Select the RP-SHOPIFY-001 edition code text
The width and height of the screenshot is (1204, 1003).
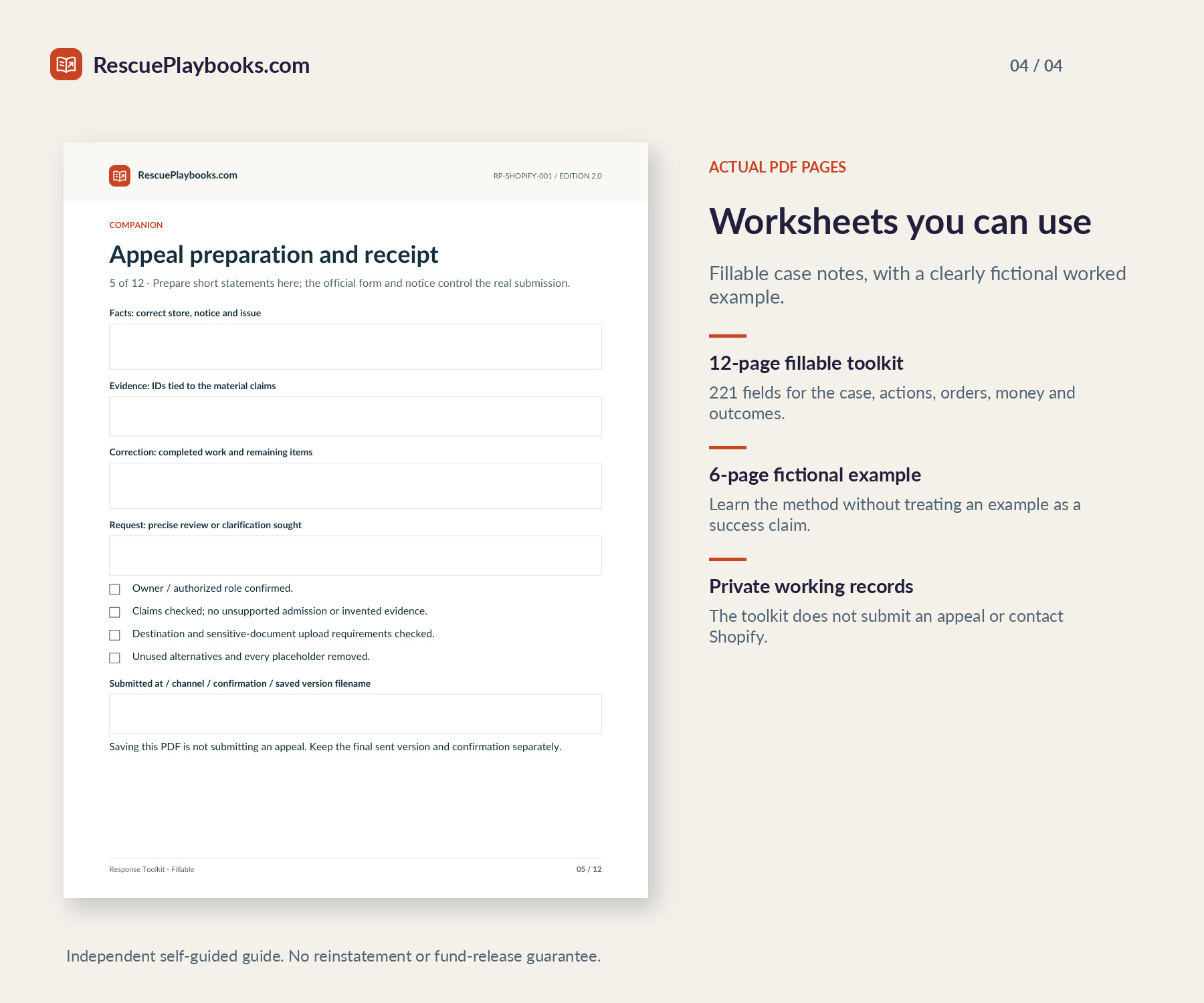(547, 176)
